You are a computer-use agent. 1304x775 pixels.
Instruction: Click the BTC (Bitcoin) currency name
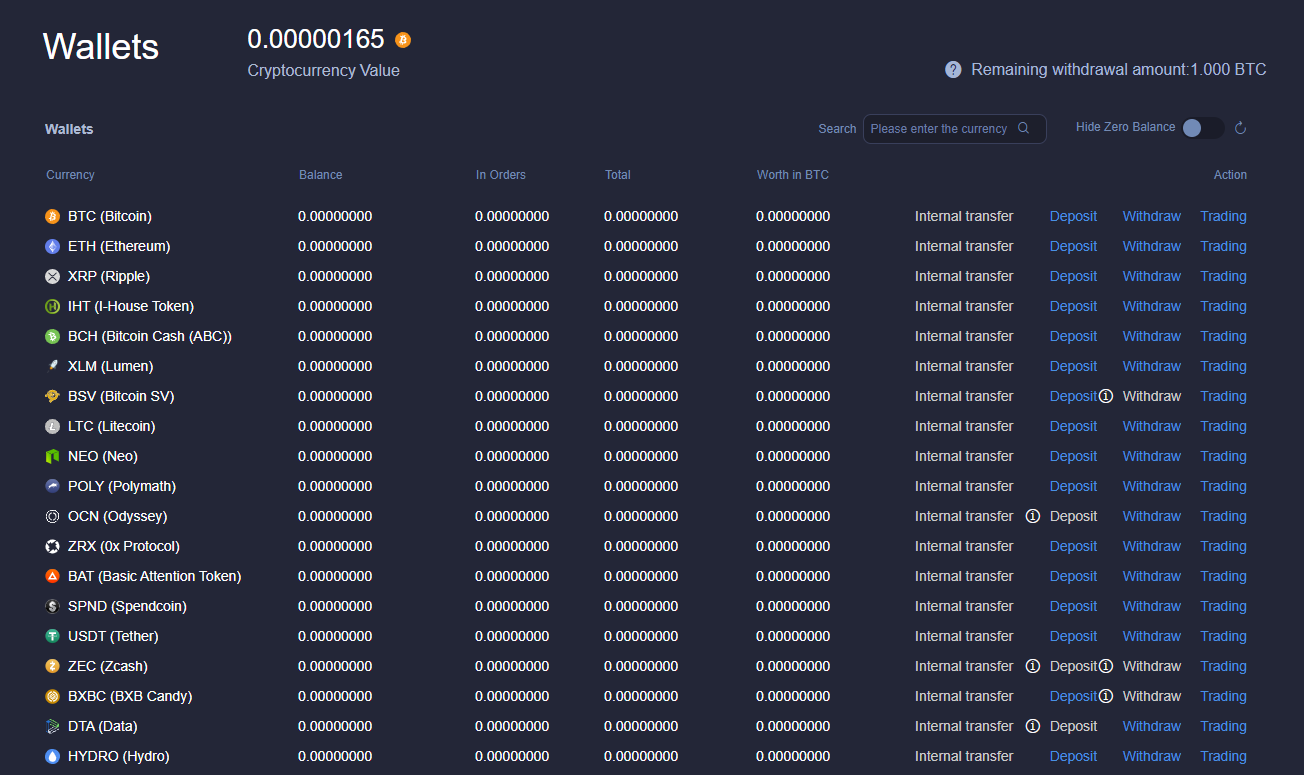coord(110,216)
